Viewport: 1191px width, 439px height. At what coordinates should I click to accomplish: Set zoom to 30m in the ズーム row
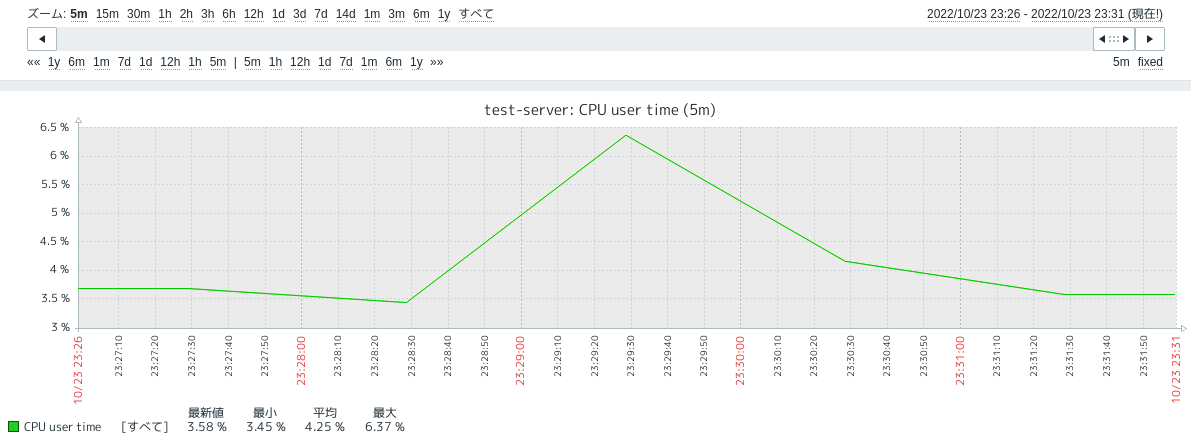(x=138, y=14)
